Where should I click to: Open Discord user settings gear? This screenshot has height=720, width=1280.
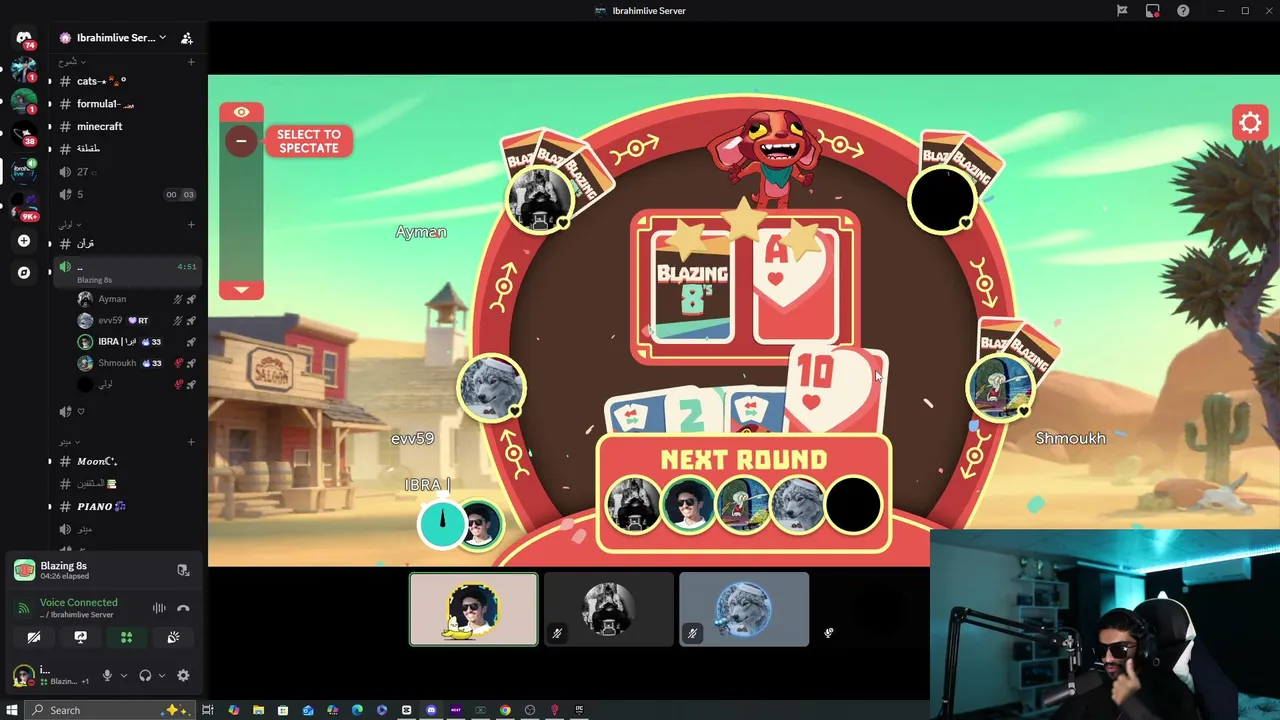(x=183, y=676)
